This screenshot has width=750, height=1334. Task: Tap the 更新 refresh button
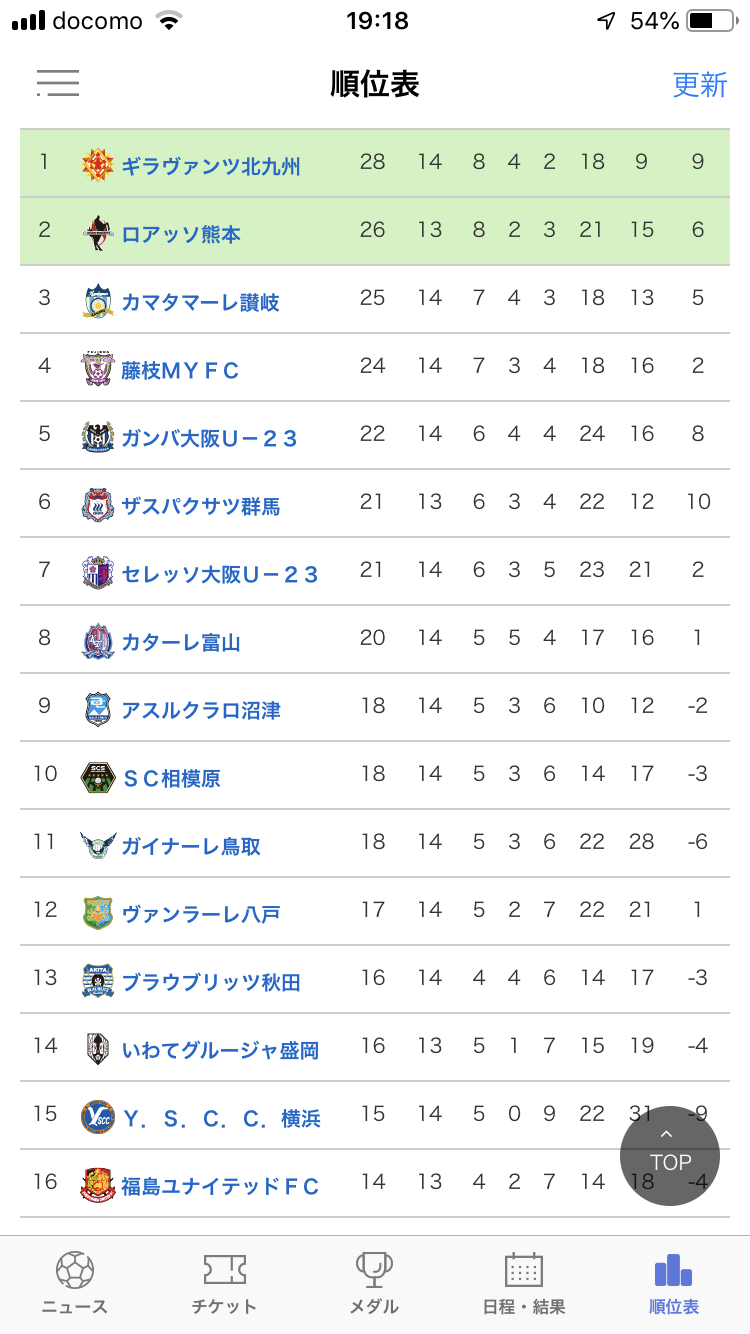tap(699, 84)
